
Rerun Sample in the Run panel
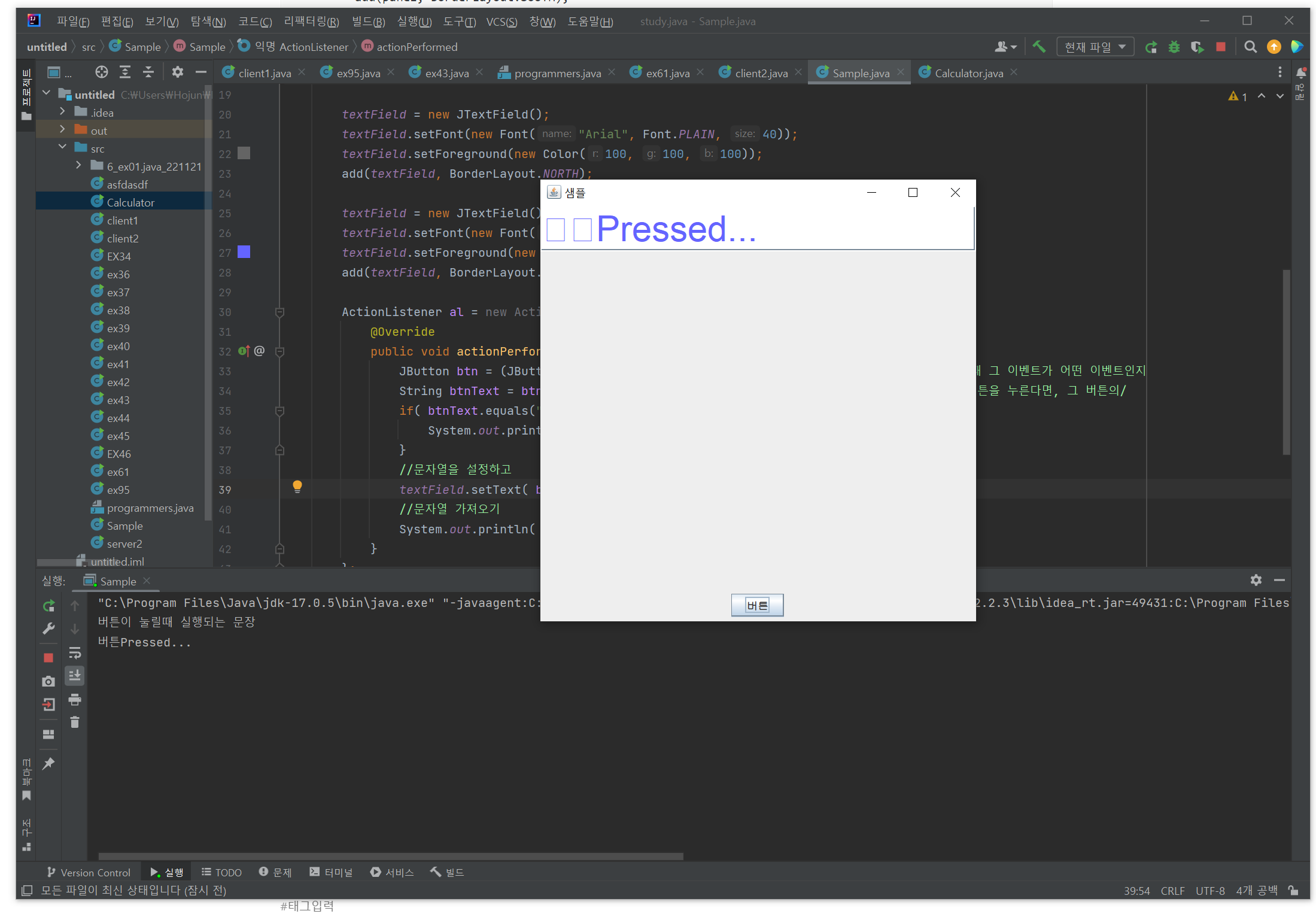click(x=48, y=606)
